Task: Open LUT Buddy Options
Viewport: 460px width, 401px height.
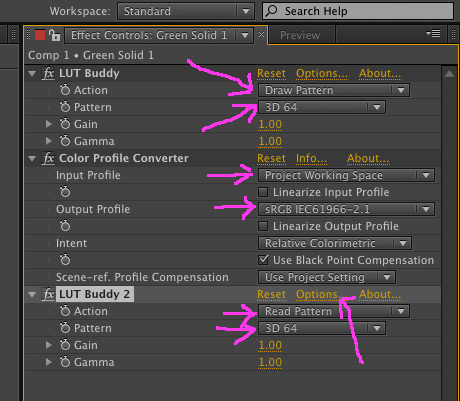Action: point(322,73)
